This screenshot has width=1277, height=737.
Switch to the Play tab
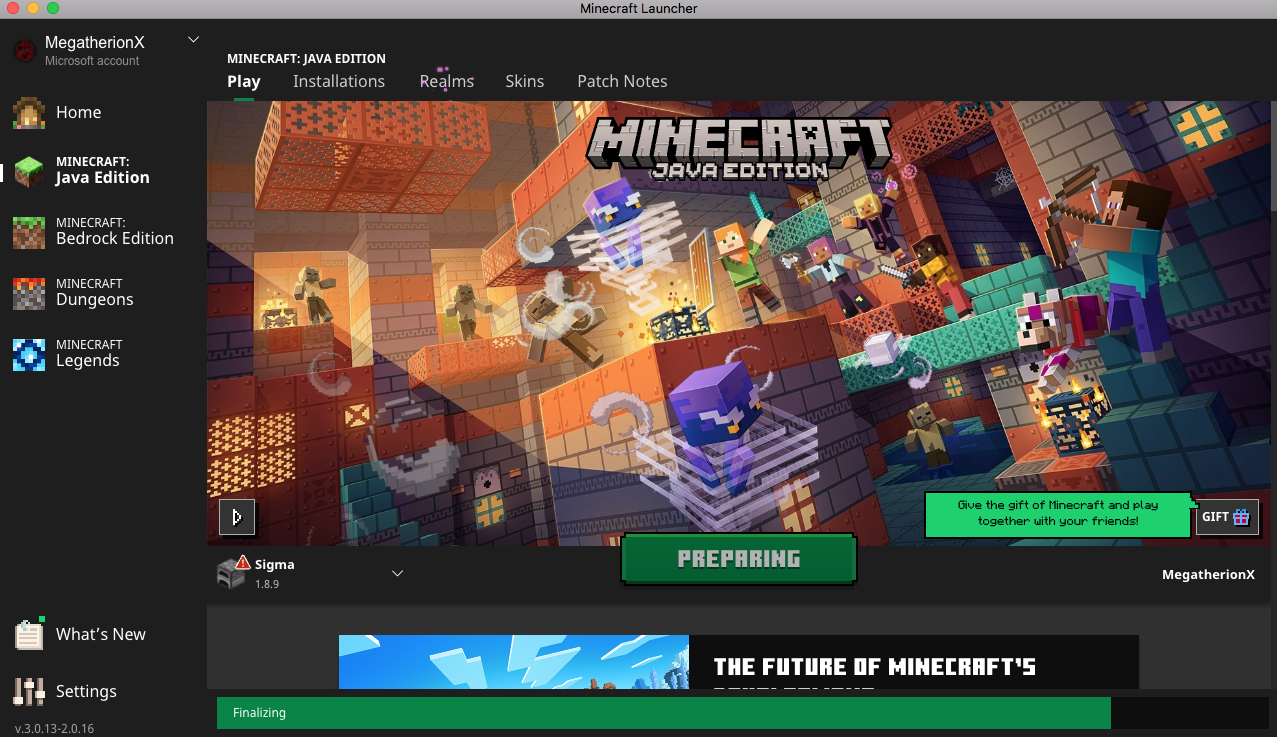[244, 81]
